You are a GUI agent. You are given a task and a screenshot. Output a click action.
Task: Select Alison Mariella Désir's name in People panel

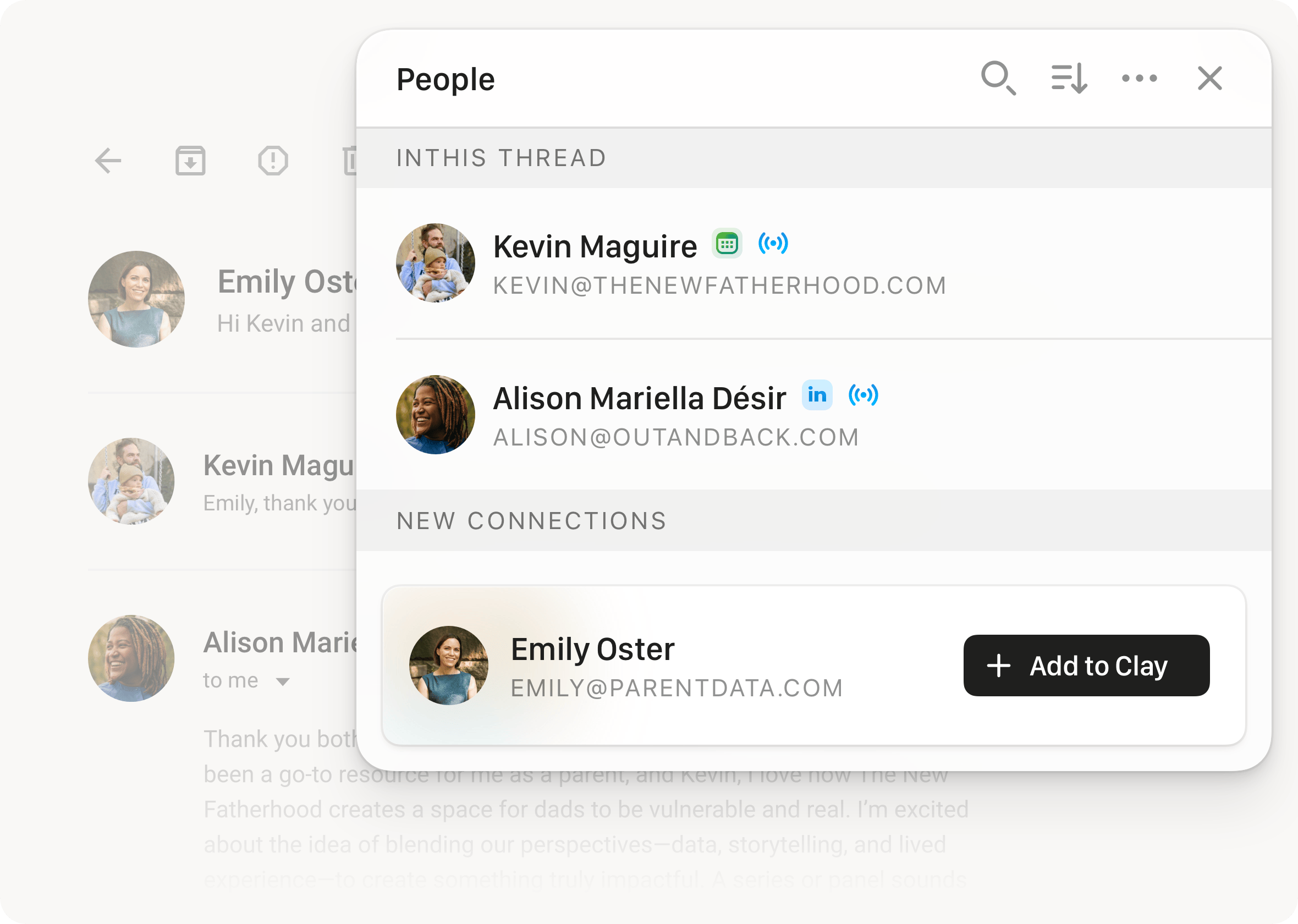coord(640,398)
